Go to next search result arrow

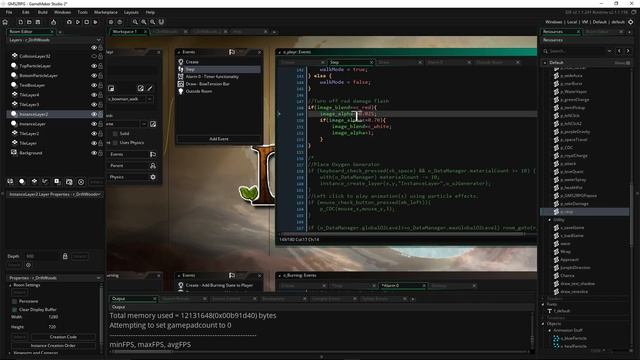[628, 51]
